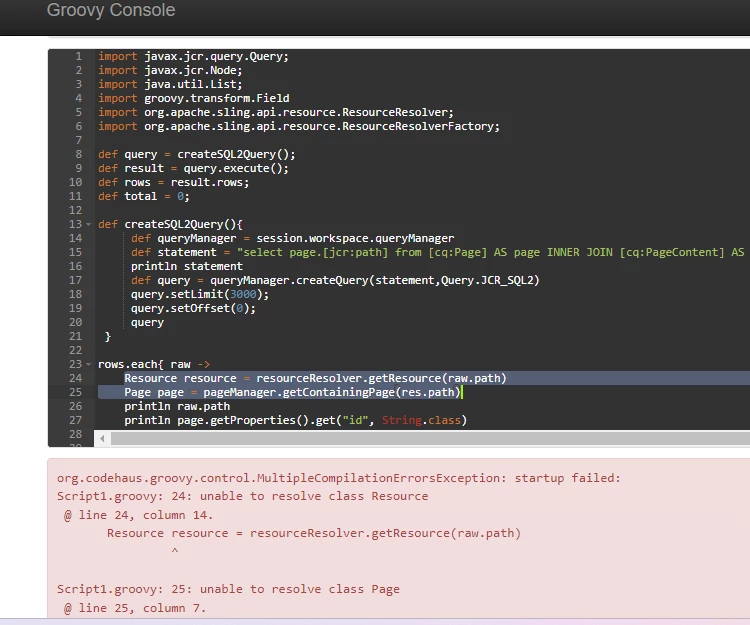Click 'pageManager.getContainingPage(res.path)' in the editor
750x625 pixels.
tap(332, 392)
